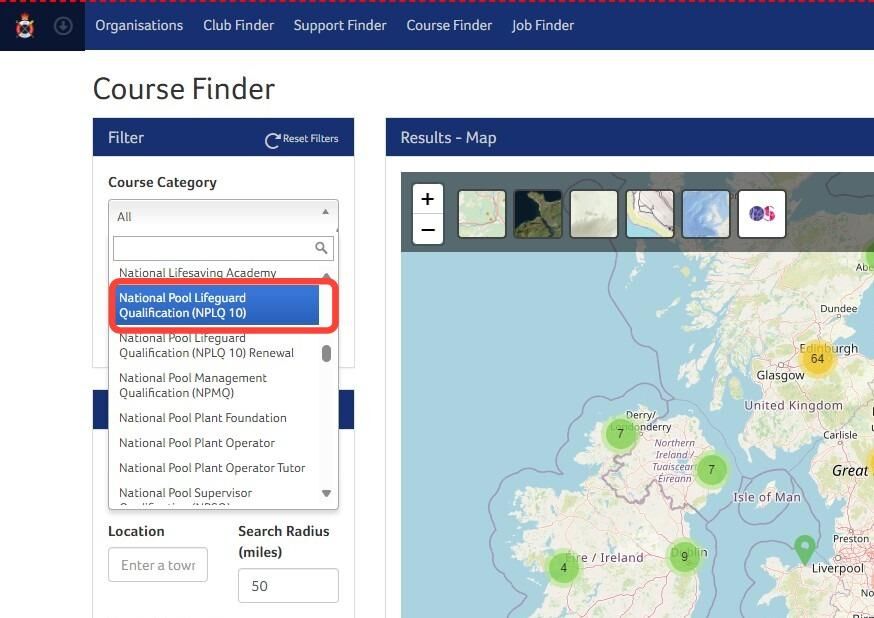Click the green location pin near Liverpool
This screenshot has width=874, height=618.
click(x=804, y=549)
